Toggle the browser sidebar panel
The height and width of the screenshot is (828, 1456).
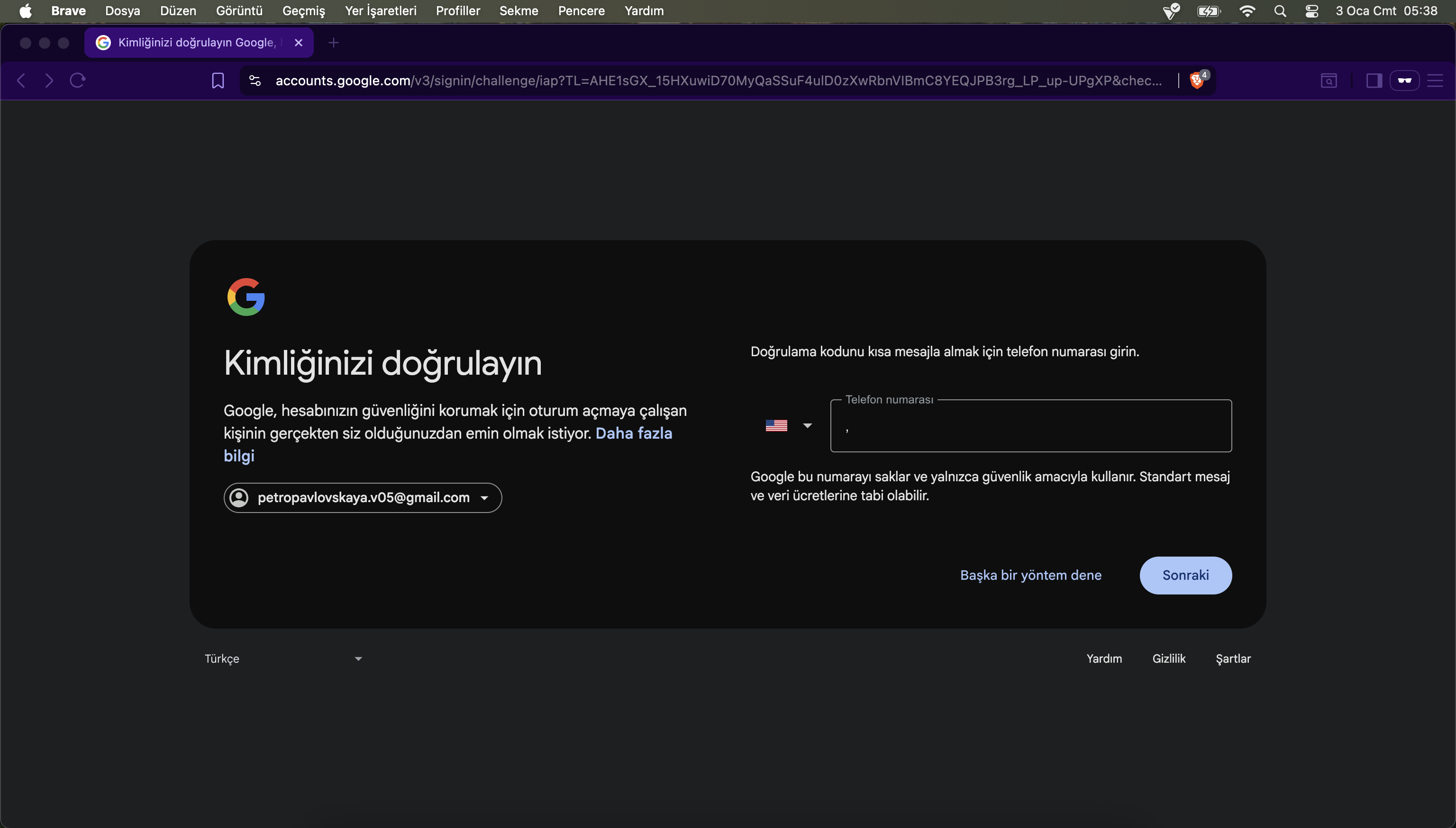(1374, 81)
